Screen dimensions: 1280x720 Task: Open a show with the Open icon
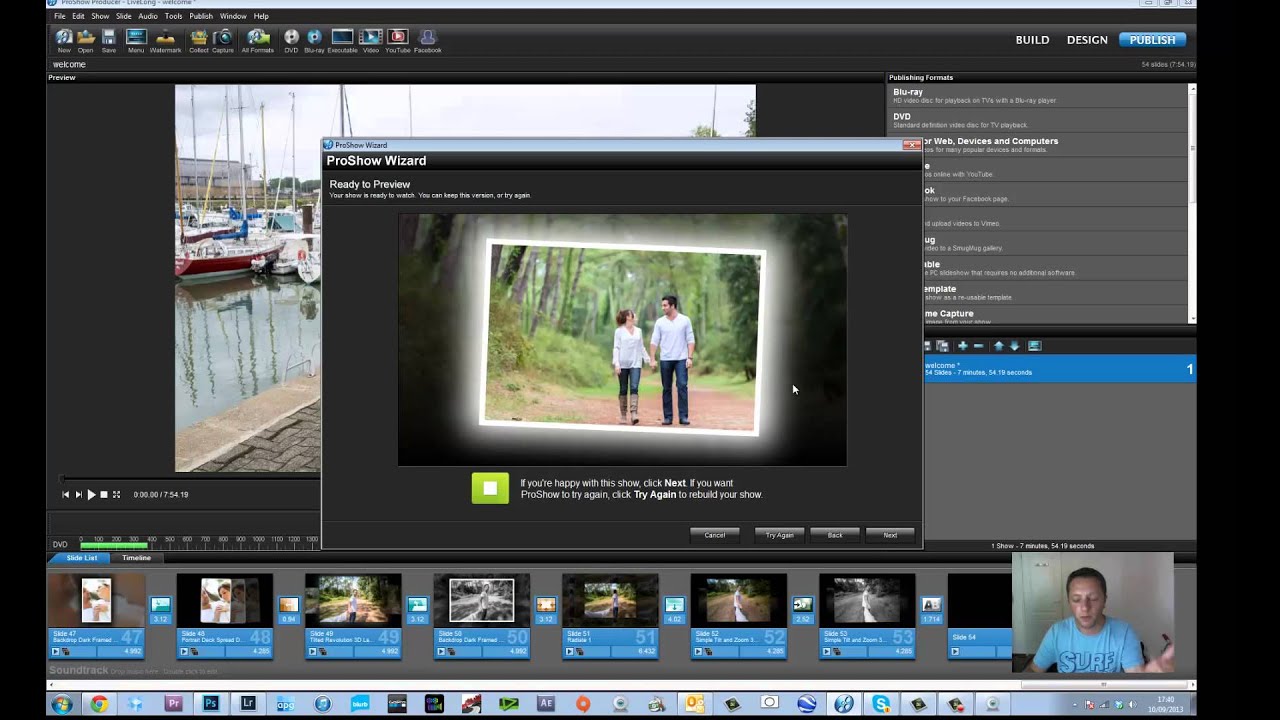(85, 38)
